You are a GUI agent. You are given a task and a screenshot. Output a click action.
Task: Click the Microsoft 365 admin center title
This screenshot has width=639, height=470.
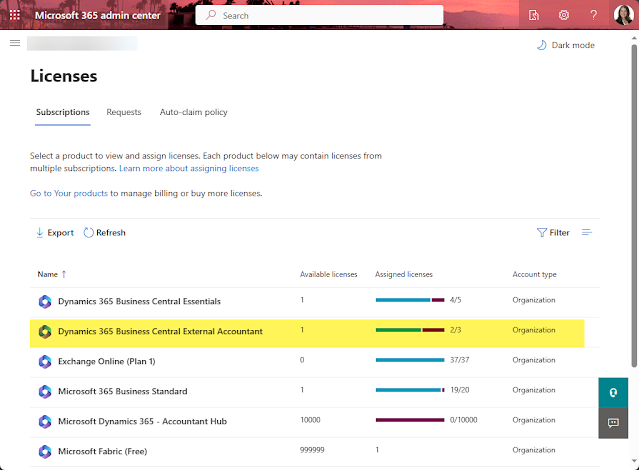click(x=97, y=15)
